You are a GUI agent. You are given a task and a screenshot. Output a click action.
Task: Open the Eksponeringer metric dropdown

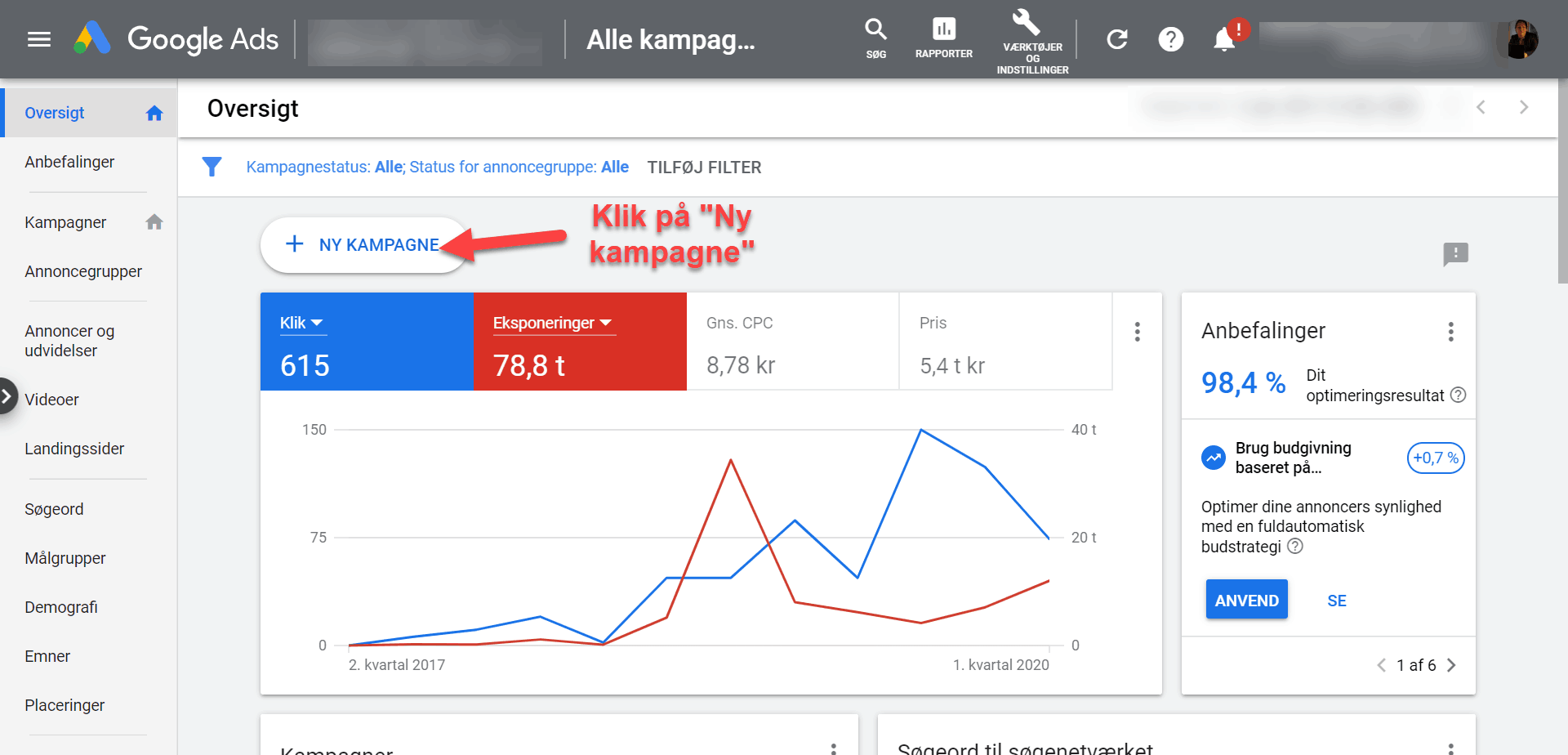click(553, 323)
